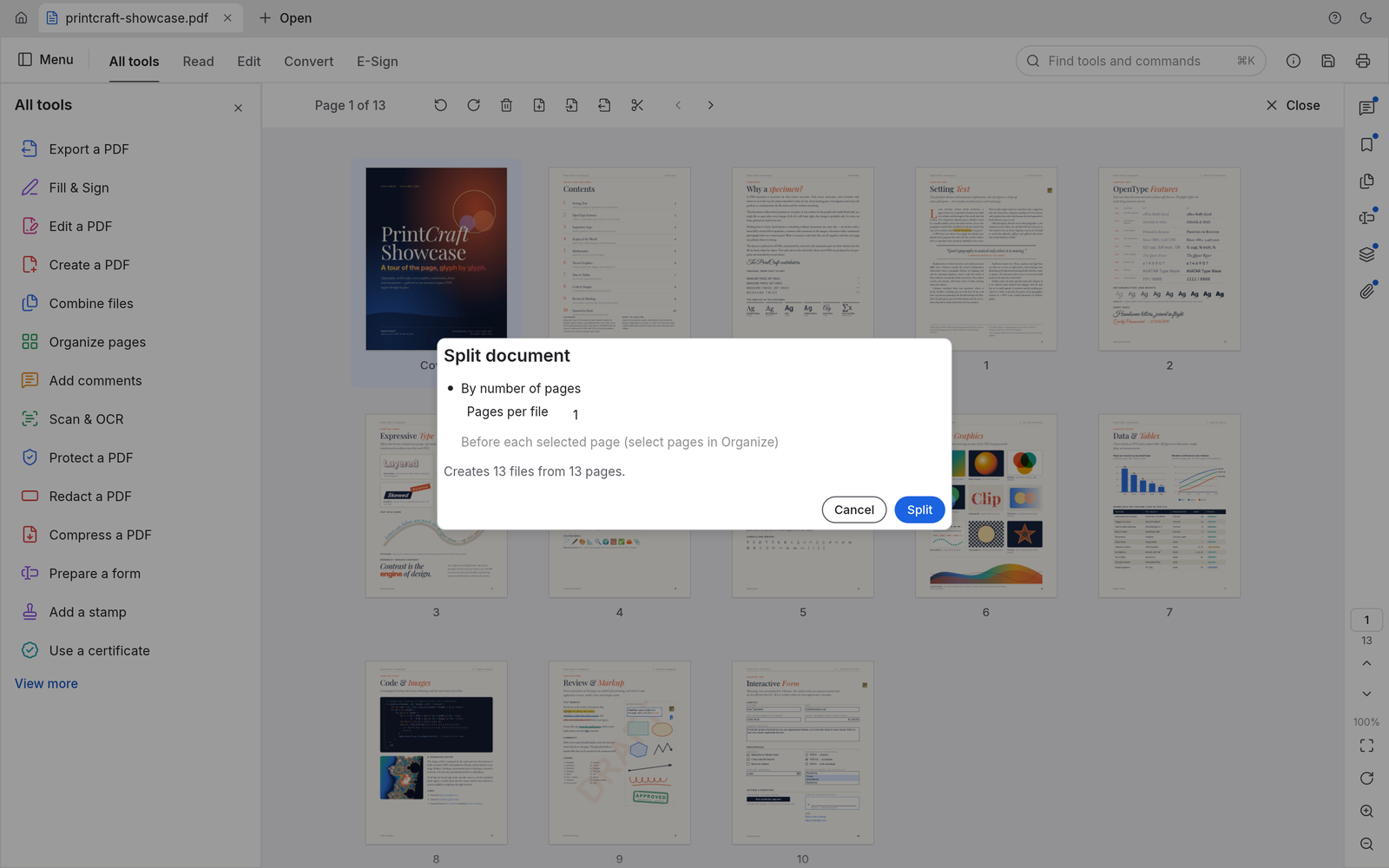This screenshot has width=1389, height=868.
Task: Click the Pages per file value field
Action: (x=576, y=414)
